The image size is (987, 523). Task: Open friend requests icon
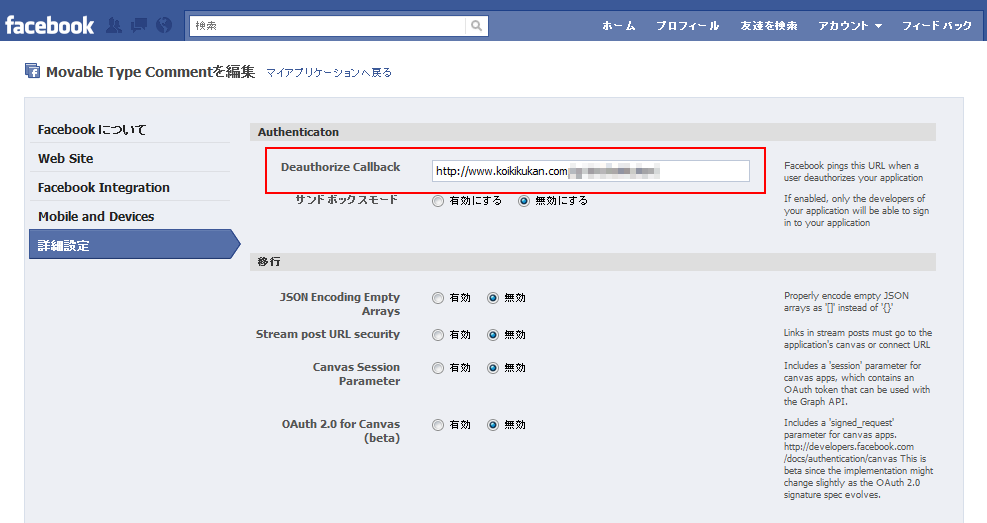[114, 25]
